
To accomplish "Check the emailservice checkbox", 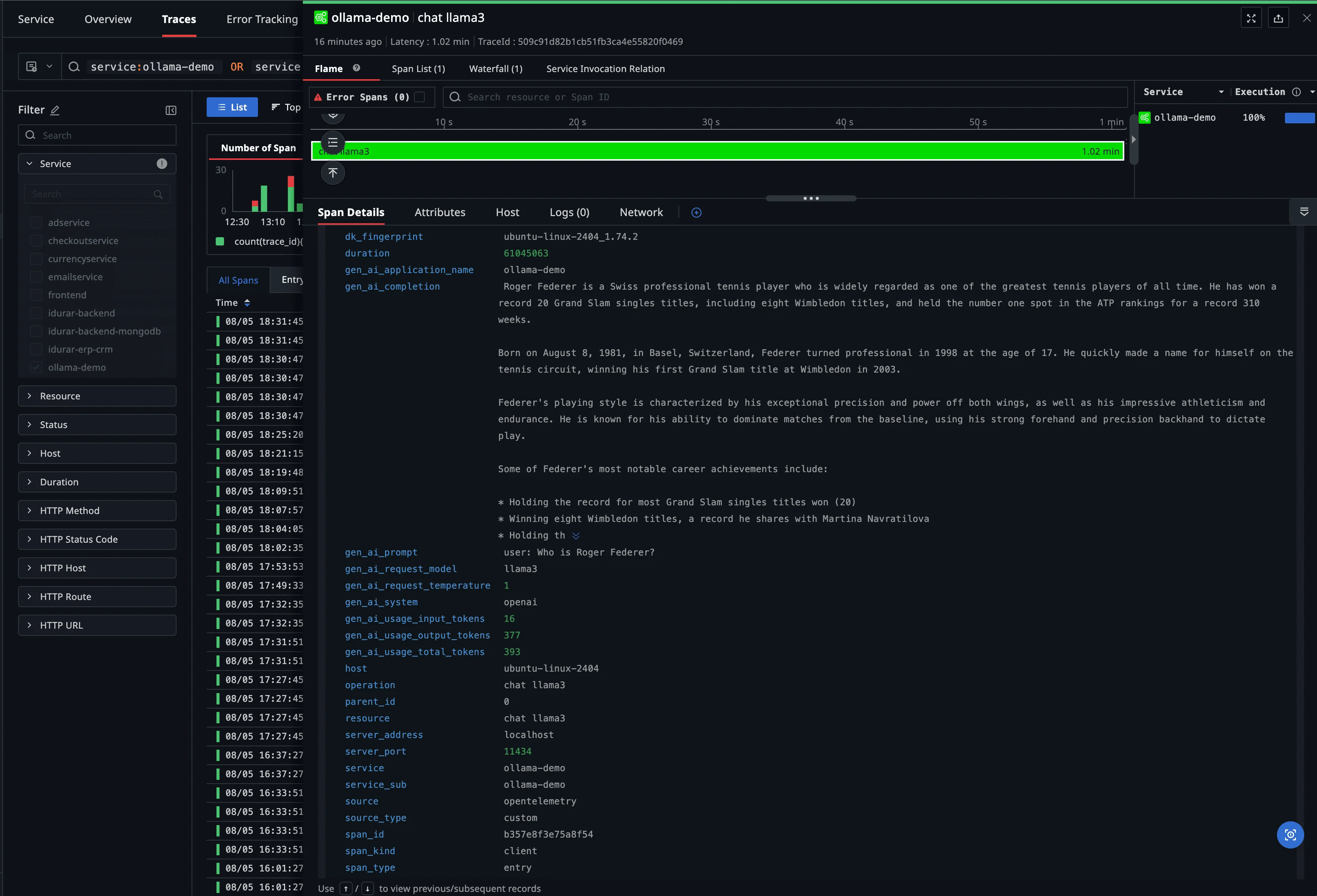I will point(36,277).
